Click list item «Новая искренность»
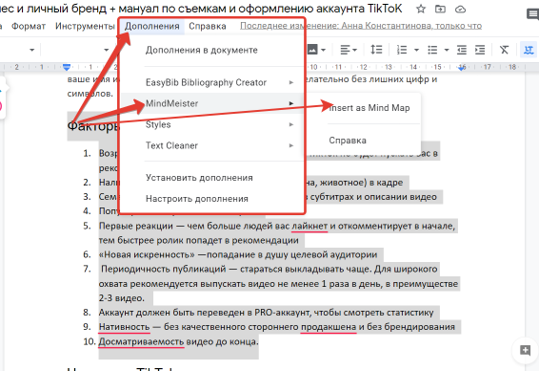 pos(238,254)
